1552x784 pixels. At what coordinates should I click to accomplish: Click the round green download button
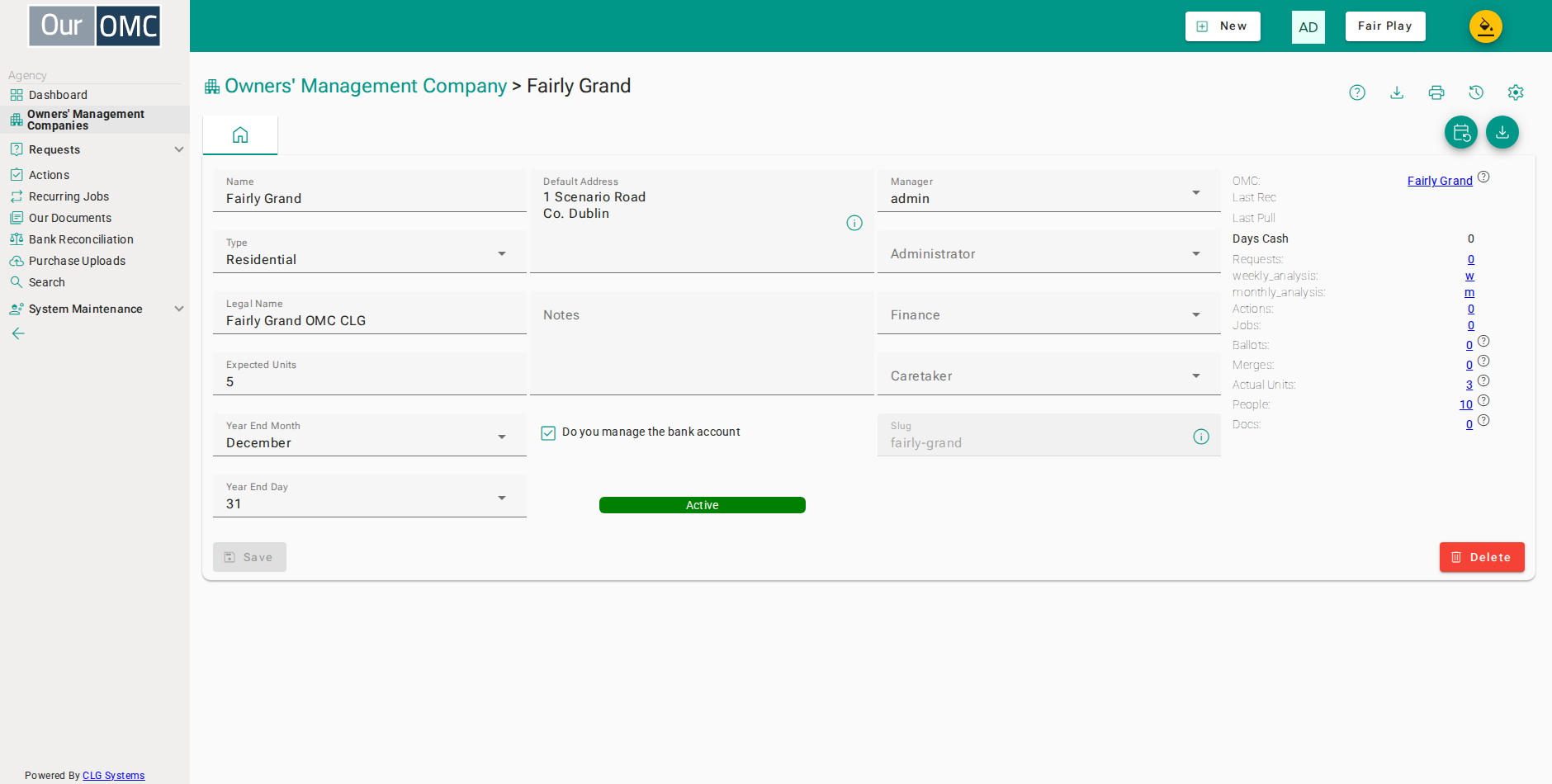click(x=1502, y=132)
